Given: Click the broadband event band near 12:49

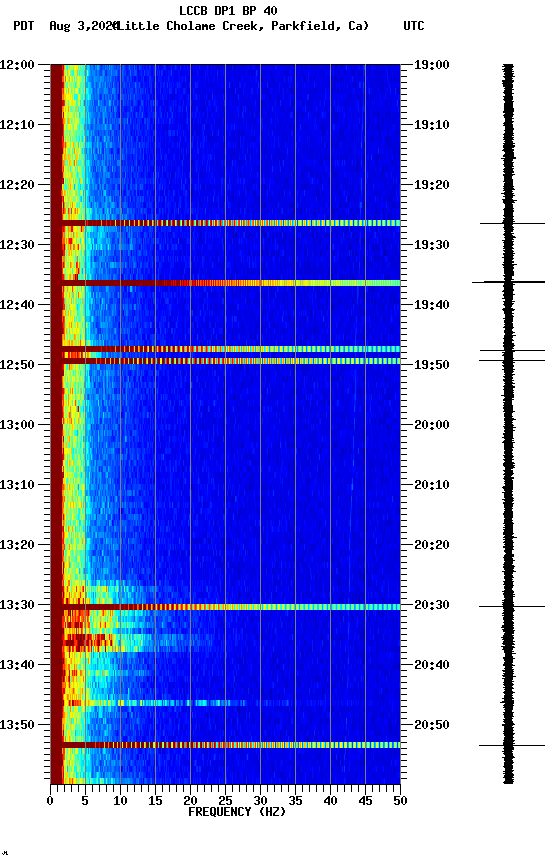Looking at the screenshot, I should [225, 361].
